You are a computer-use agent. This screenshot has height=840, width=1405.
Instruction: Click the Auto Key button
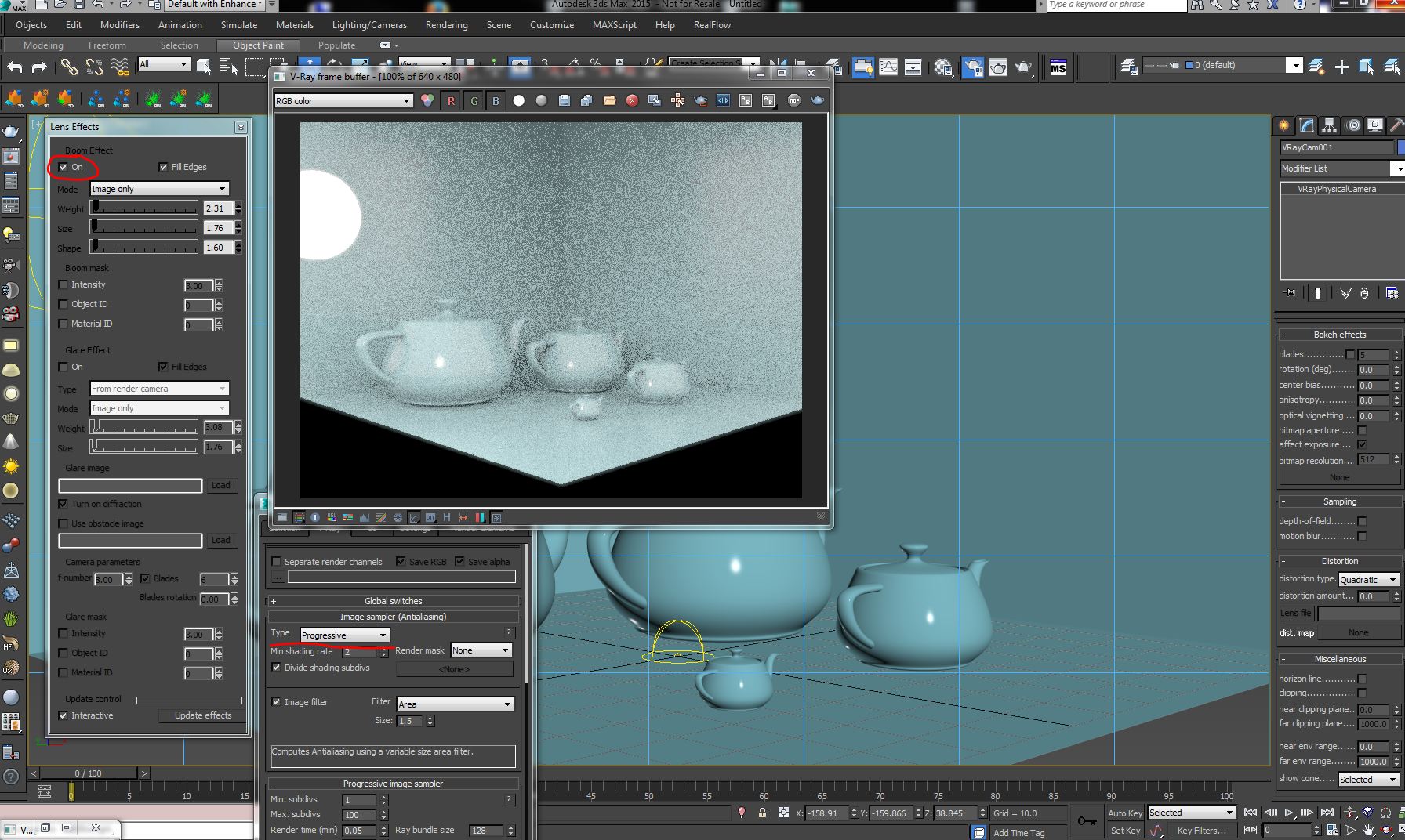tap(1125, 813)
